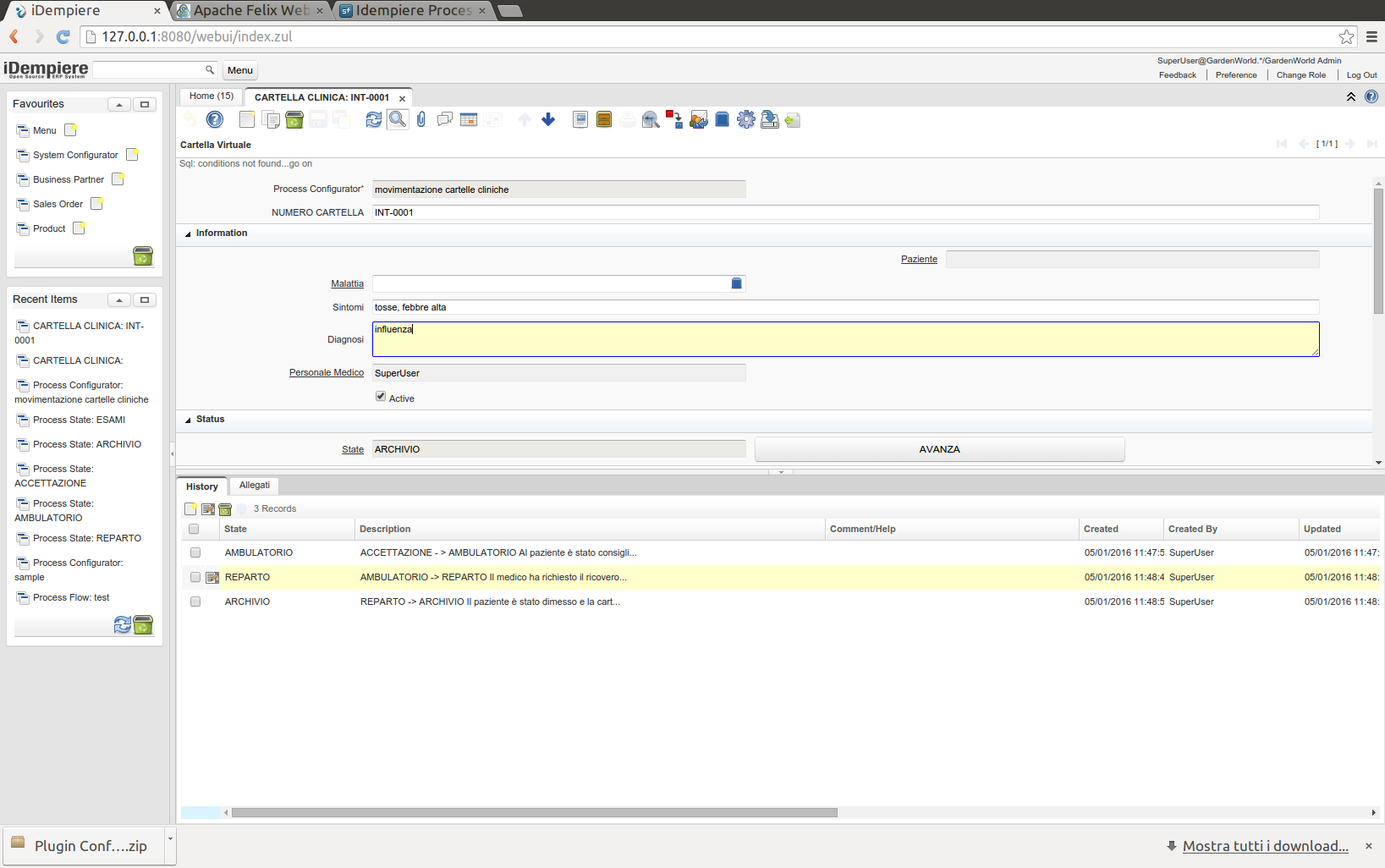This screenshot has height=868, width=1385.
Task: Edit the selected History record
Action: 208,508
